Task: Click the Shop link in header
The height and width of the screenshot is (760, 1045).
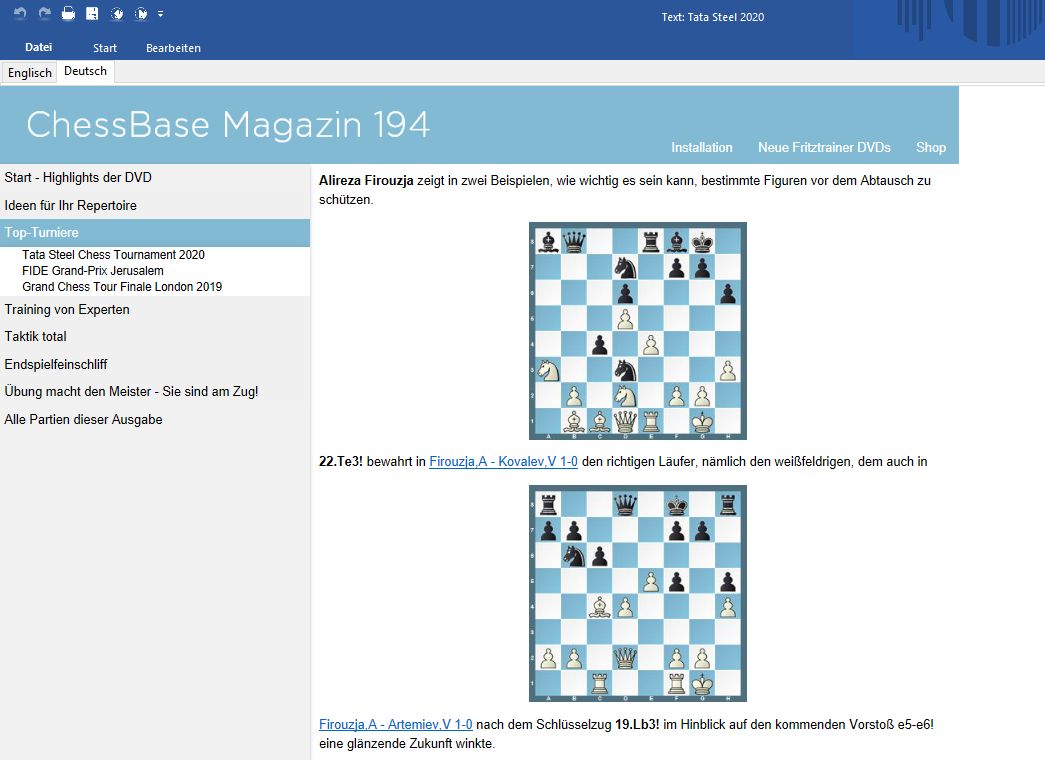Action: [930, 147]
